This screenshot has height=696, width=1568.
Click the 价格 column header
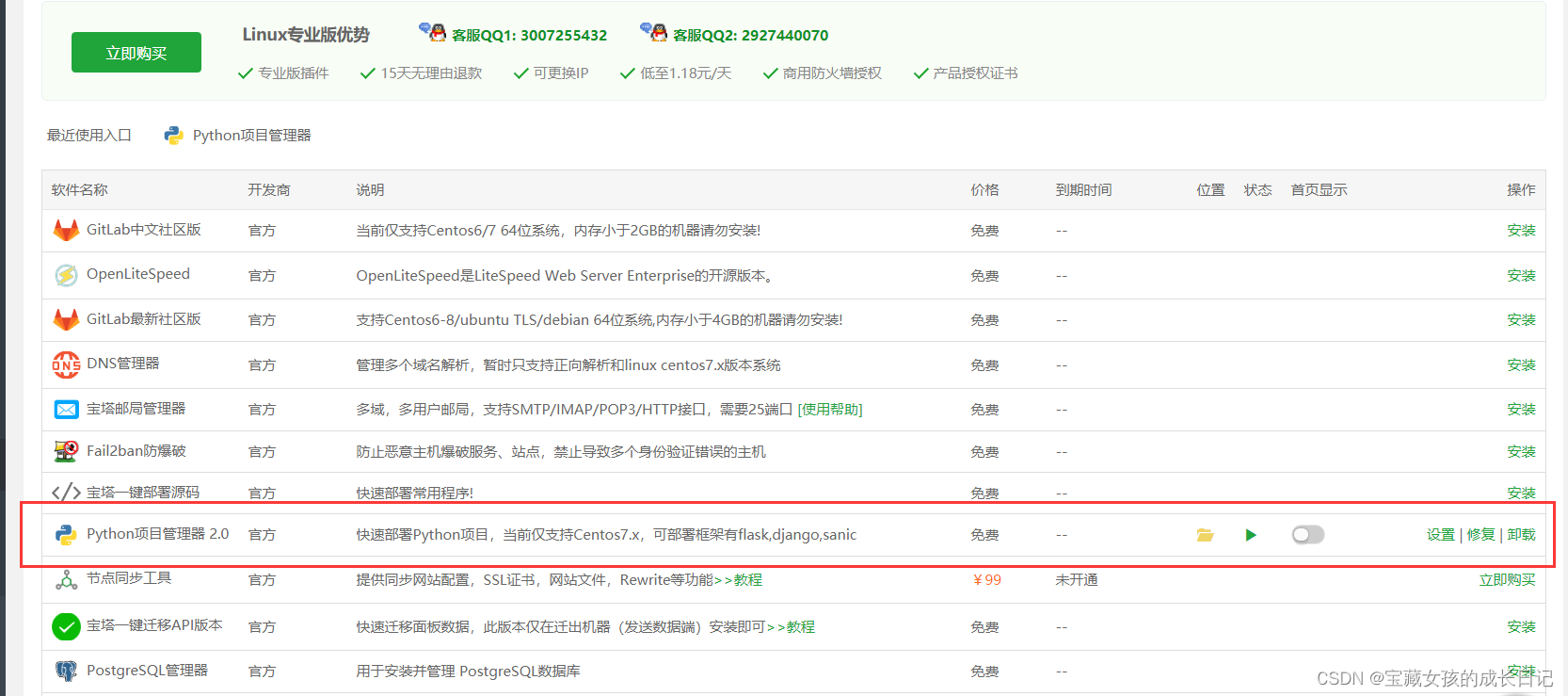[985, 190]
